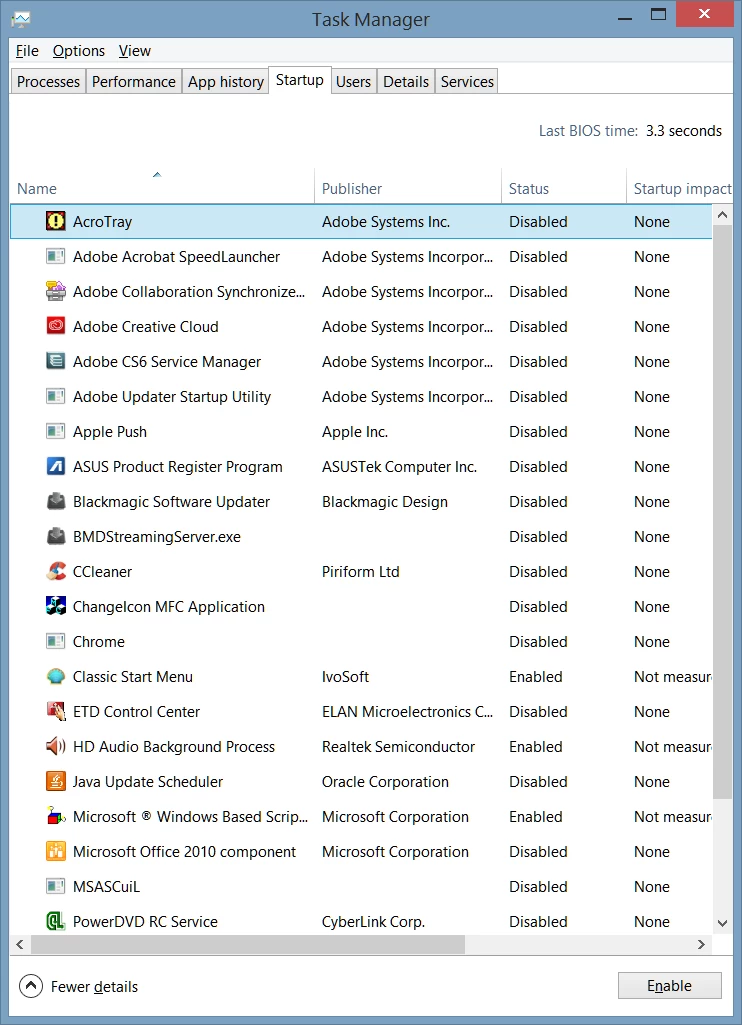Collapse view with Fewer details
This screenshot has height=1025, width=742.
(x=79, y=986)
